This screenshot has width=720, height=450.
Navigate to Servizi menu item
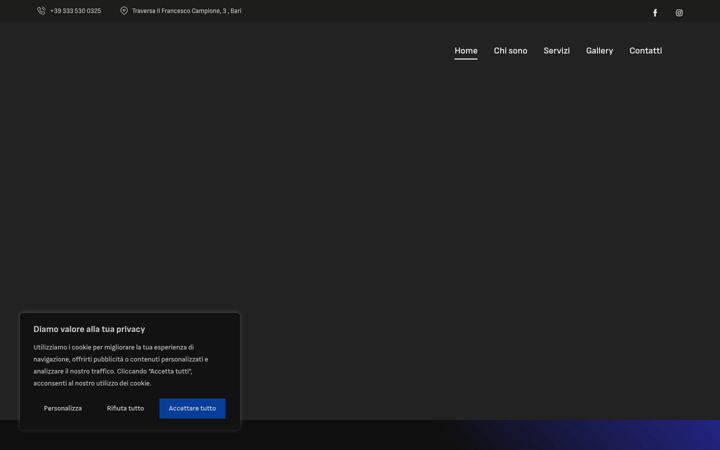pos(557,51)
